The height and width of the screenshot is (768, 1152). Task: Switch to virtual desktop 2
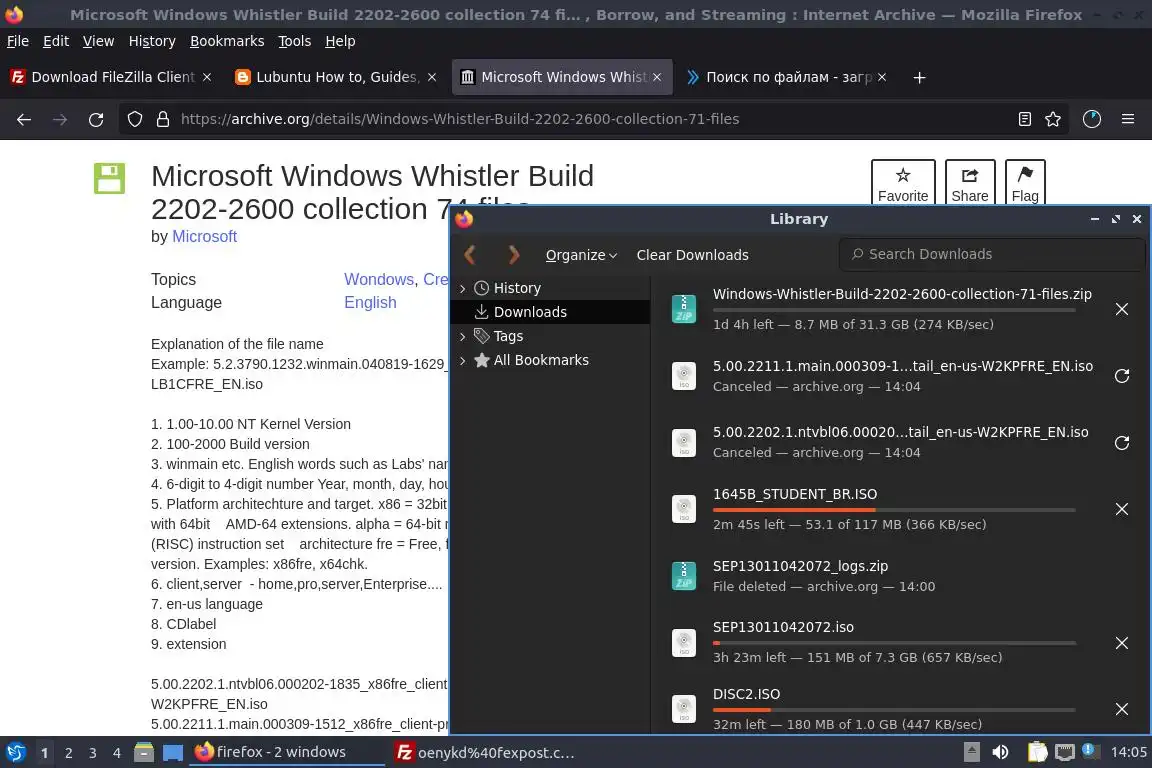[68, 753]
